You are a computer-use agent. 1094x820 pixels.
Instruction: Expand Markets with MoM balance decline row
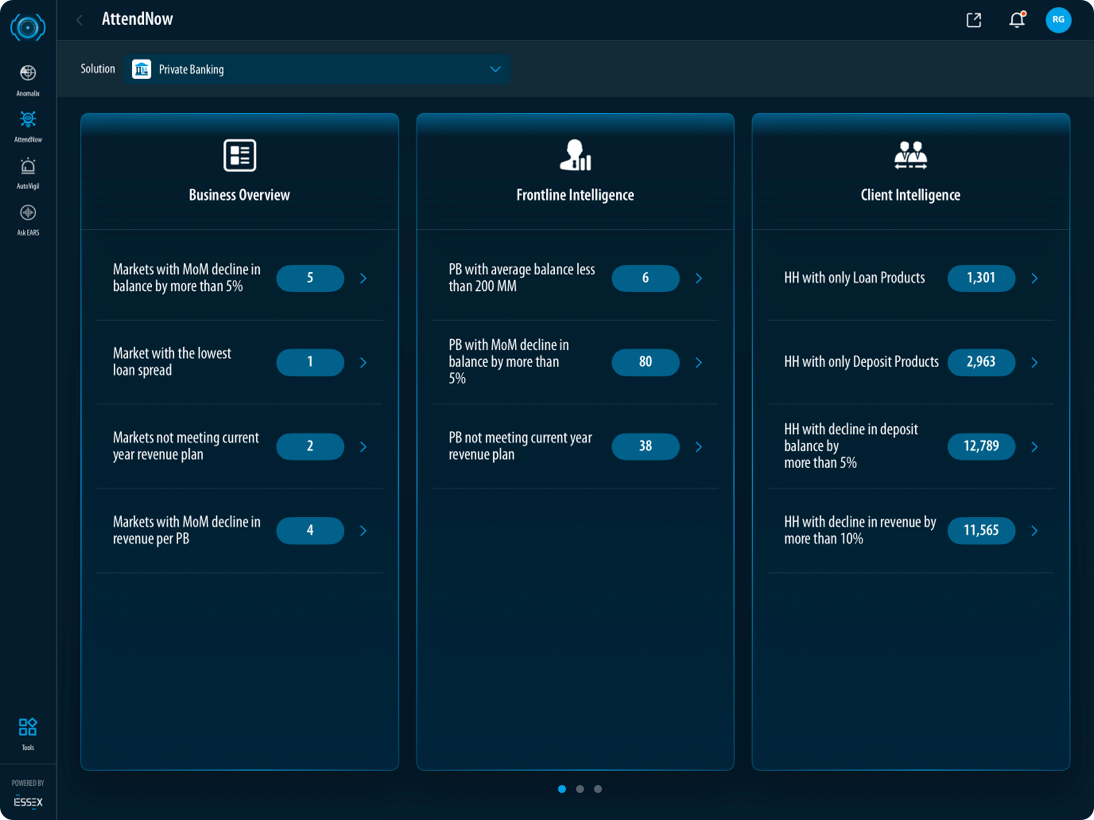363,279
